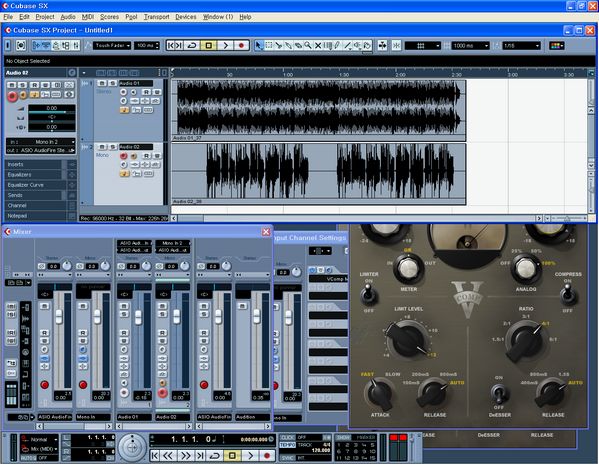The width and height of the screenshot is (599, 465).
Task: Click the Snap toggle icon in toolbar
Action: pyautogui.click(x=396, y=45)
